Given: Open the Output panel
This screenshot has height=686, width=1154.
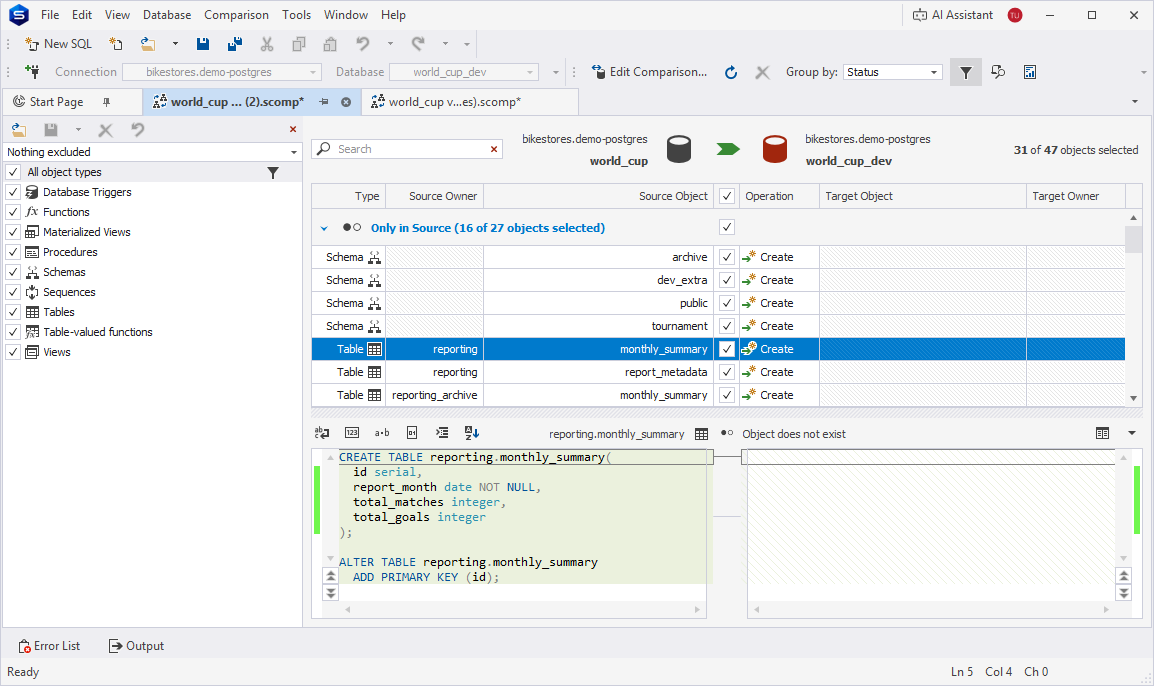Looking at the screenshot, I should coord(136,646).
